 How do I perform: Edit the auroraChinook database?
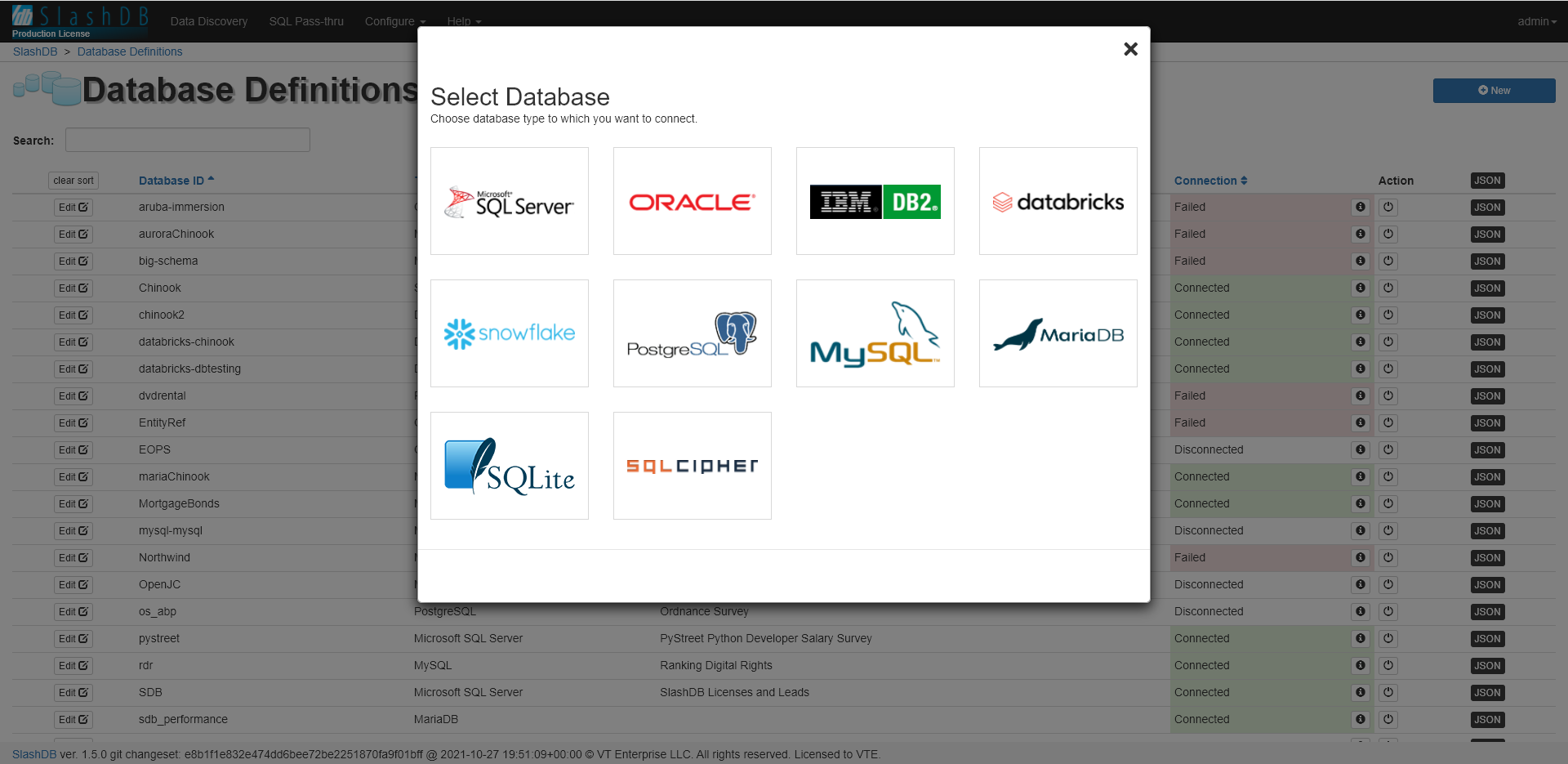click(x=73, y=235)
